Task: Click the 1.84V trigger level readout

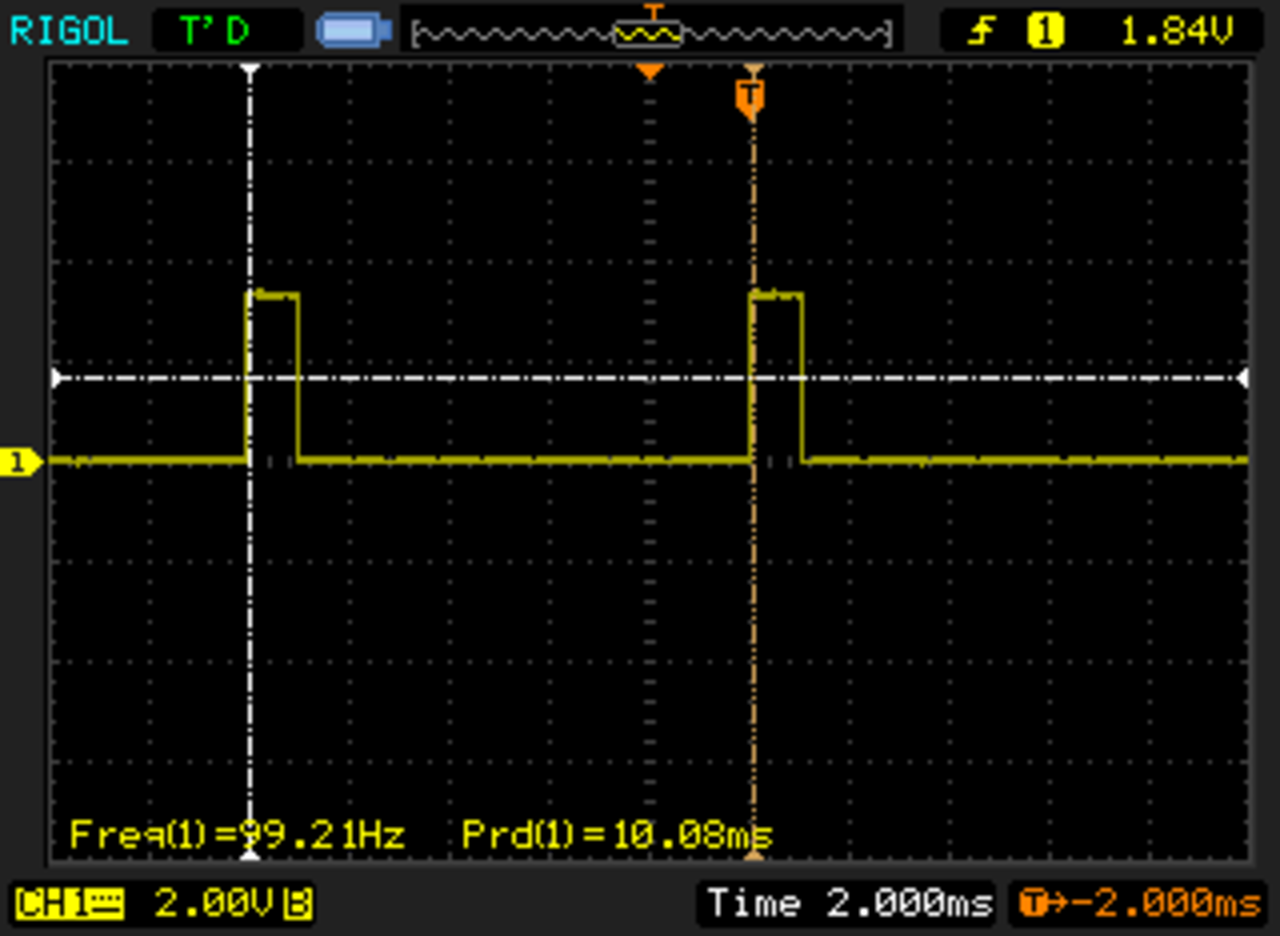Action: click(1176, 32)
